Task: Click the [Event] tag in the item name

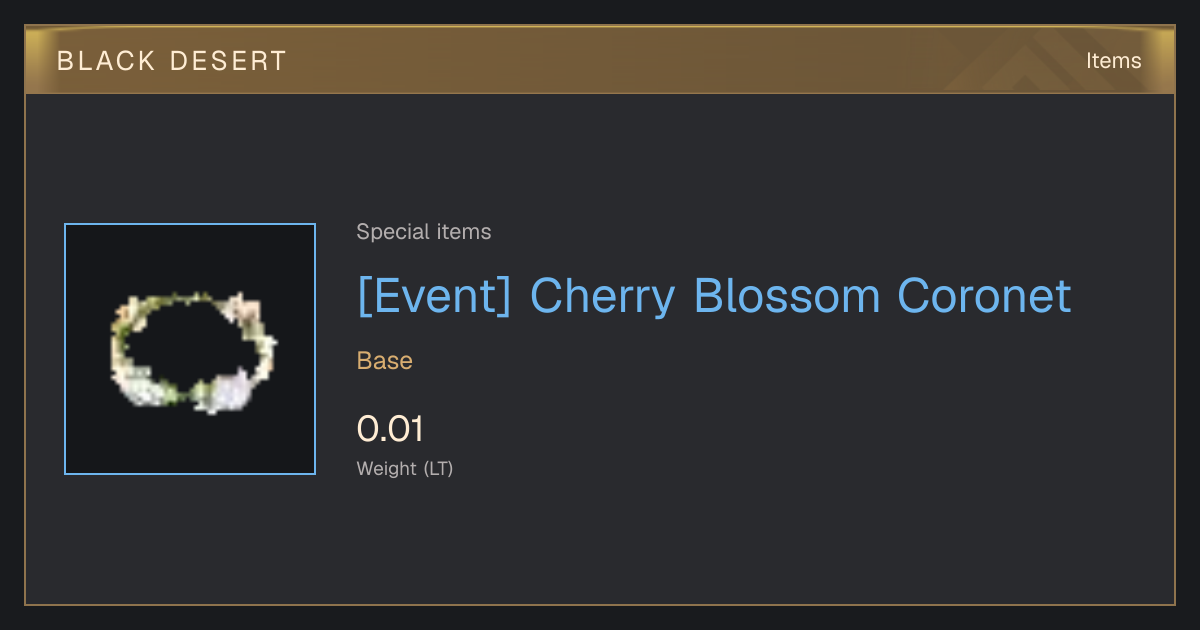Action: click(x=435, y=296)
